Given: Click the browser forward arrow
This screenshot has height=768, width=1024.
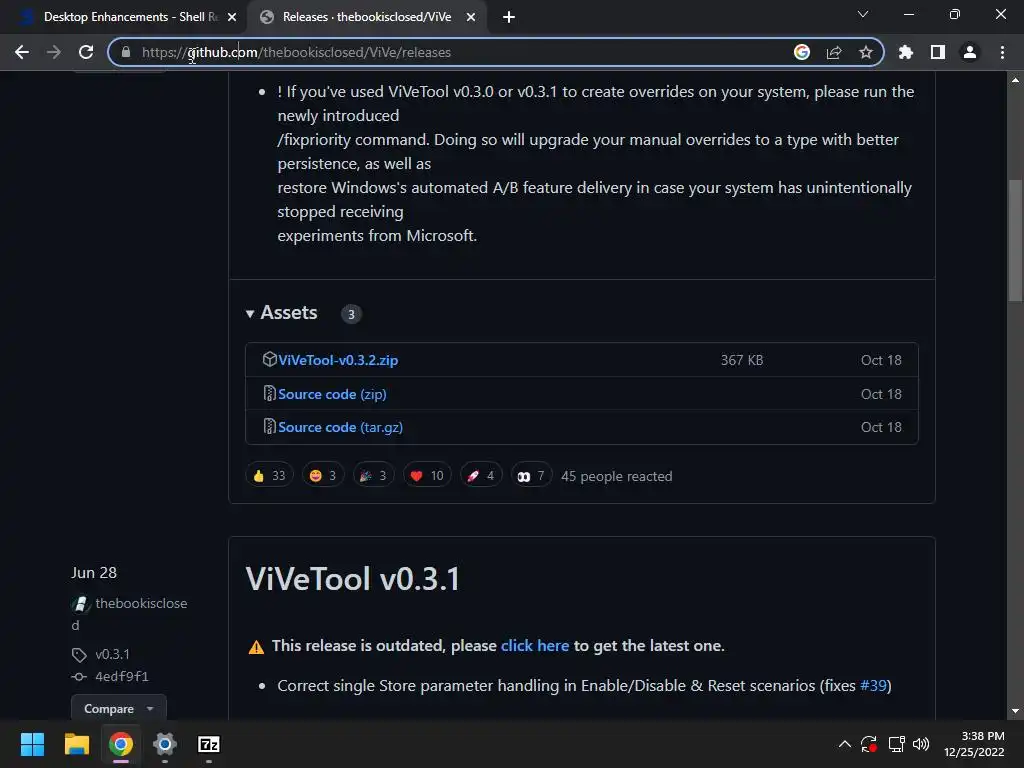Looking at the screenshot, I should click(x=54, y=52).
